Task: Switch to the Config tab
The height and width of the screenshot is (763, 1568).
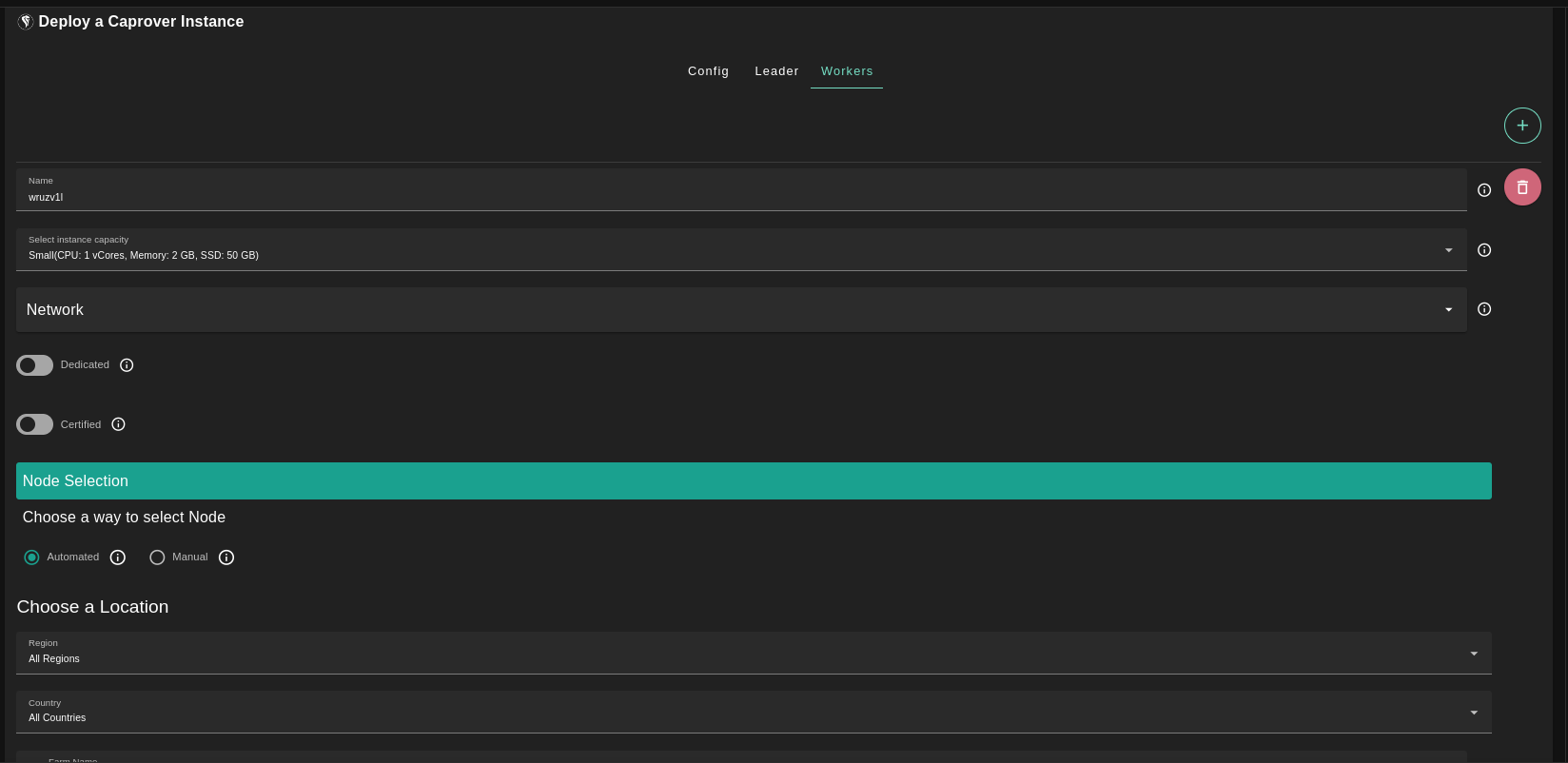Action: click(x=709, y=71)
